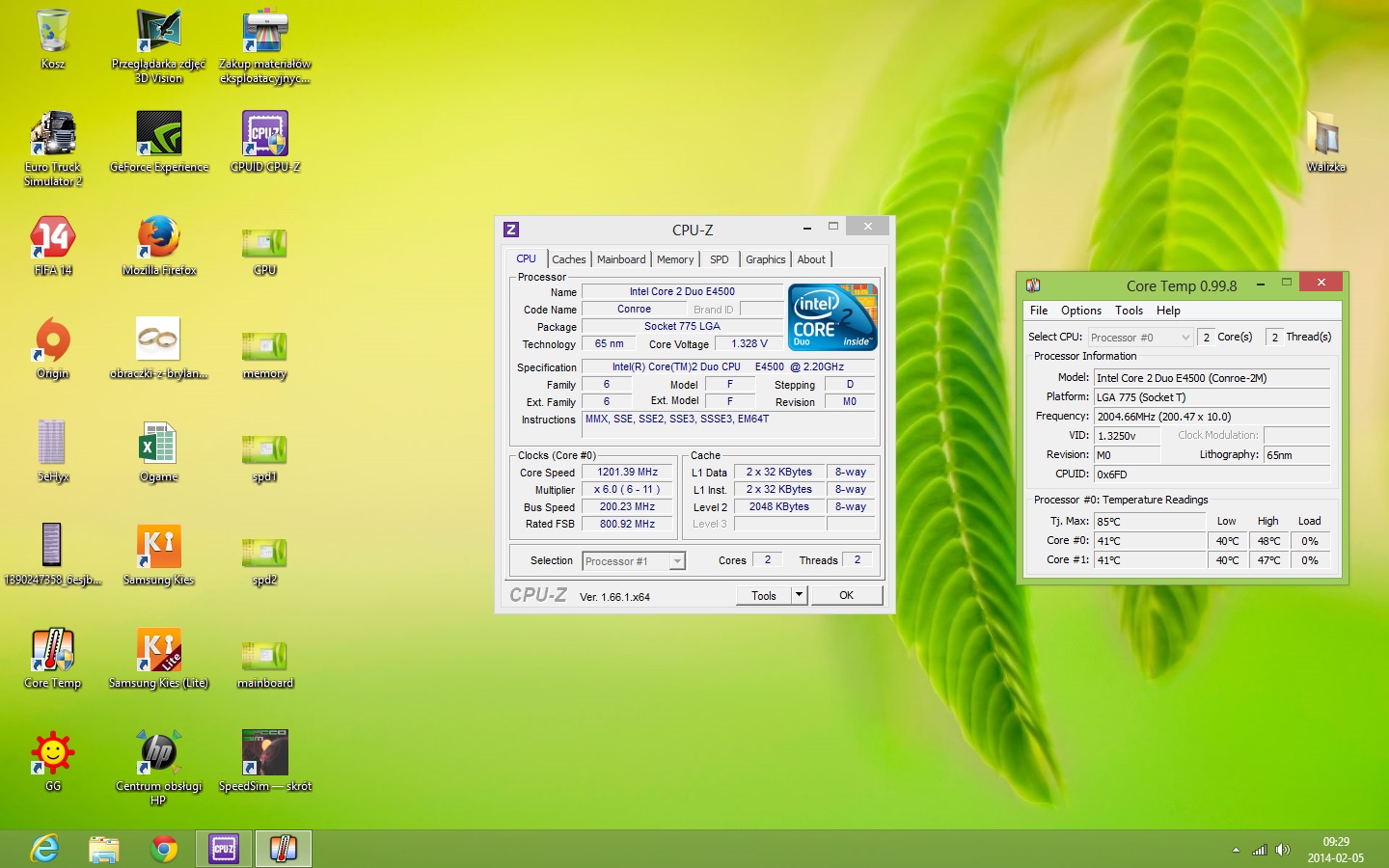Expand the Processor #1 selection dropdown
1389x868 pixels.
(x=677, y=561)
